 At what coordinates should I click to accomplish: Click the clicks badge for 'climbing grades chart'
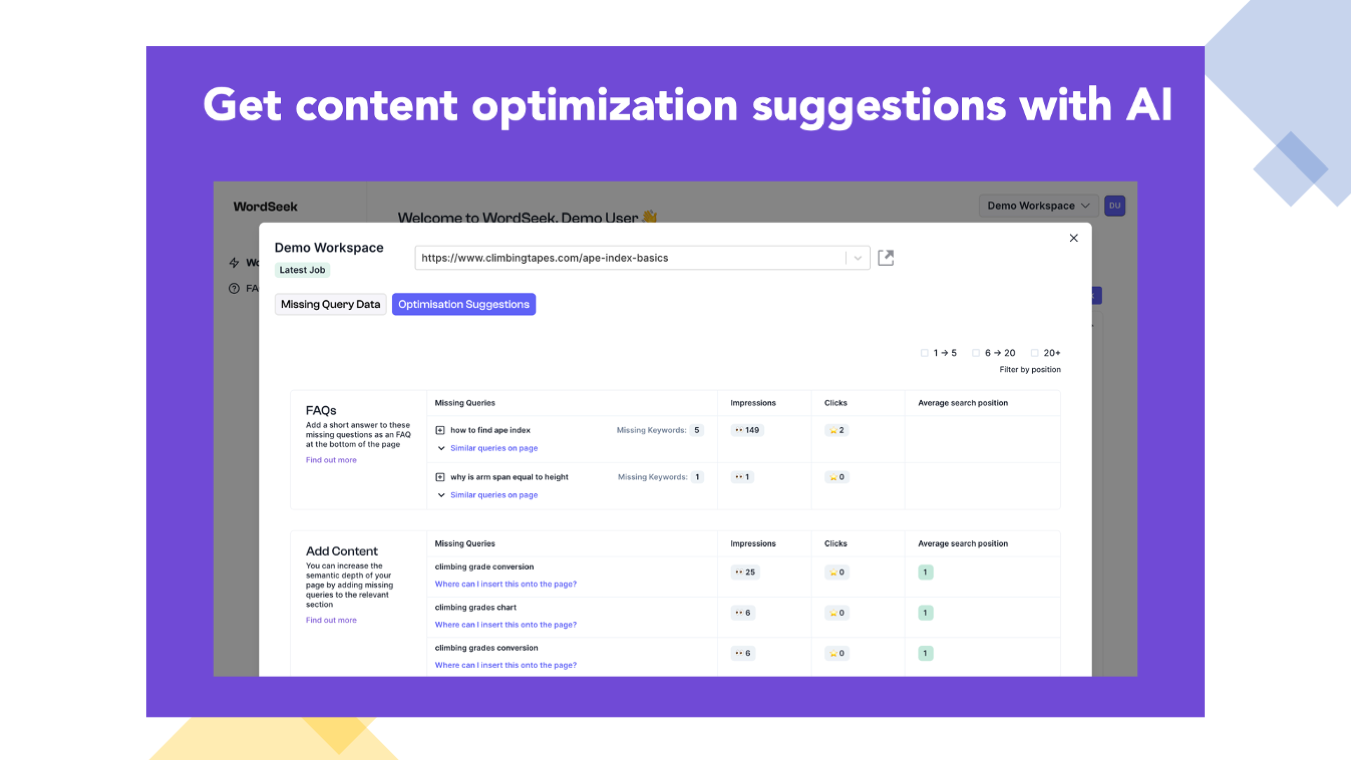[836, 613]
